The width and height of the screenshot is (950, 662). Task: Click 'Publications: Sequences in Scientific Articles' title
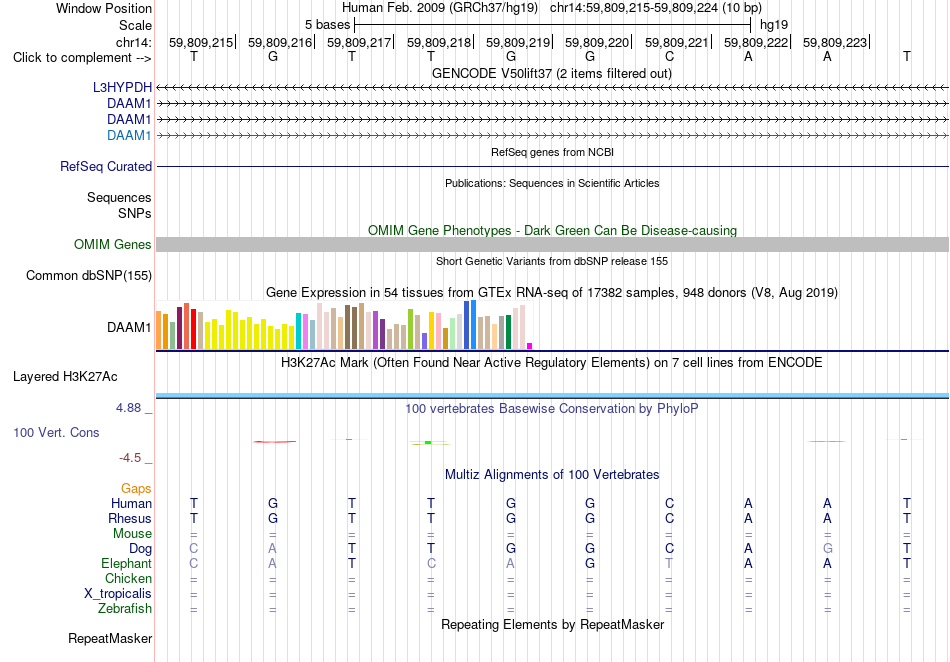click(552, 183)
